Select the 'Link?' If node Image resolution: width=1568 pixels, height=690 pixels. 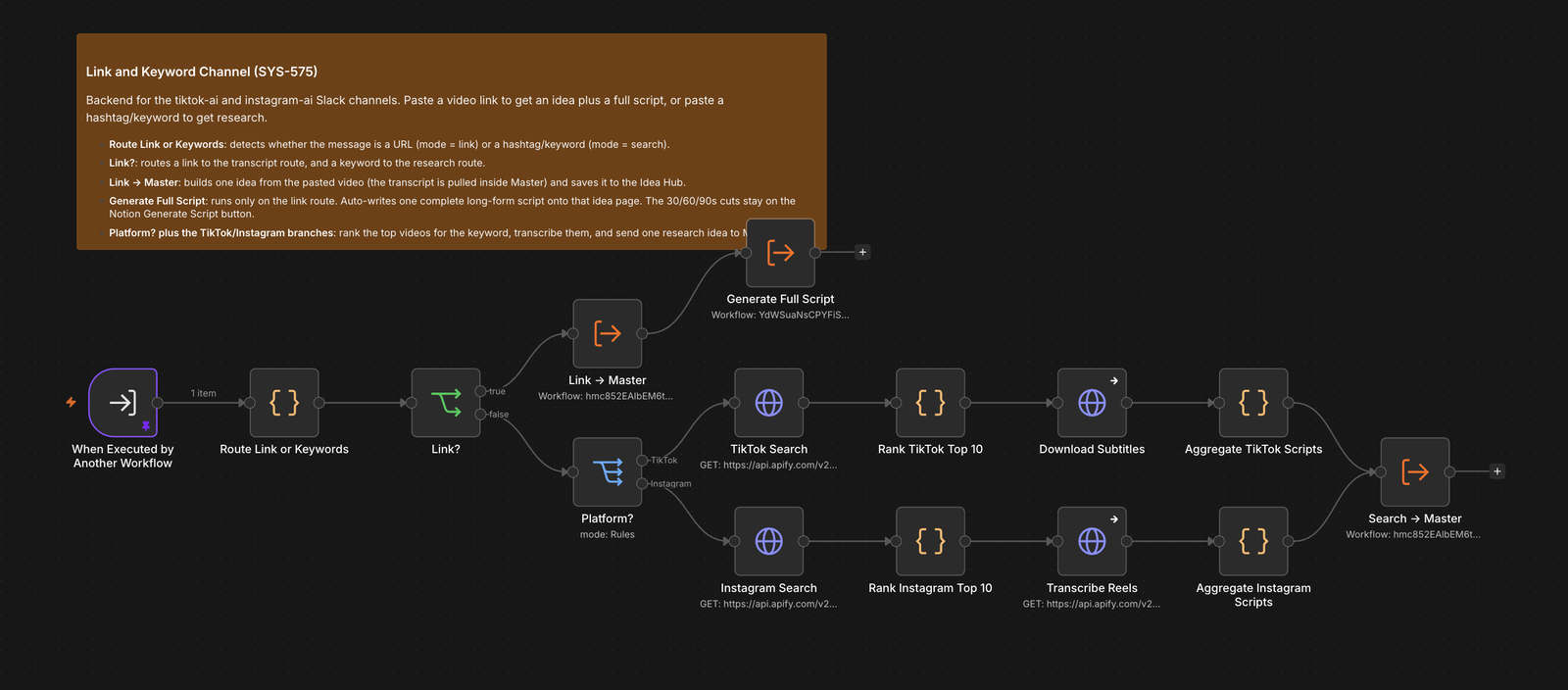(446, 403)
